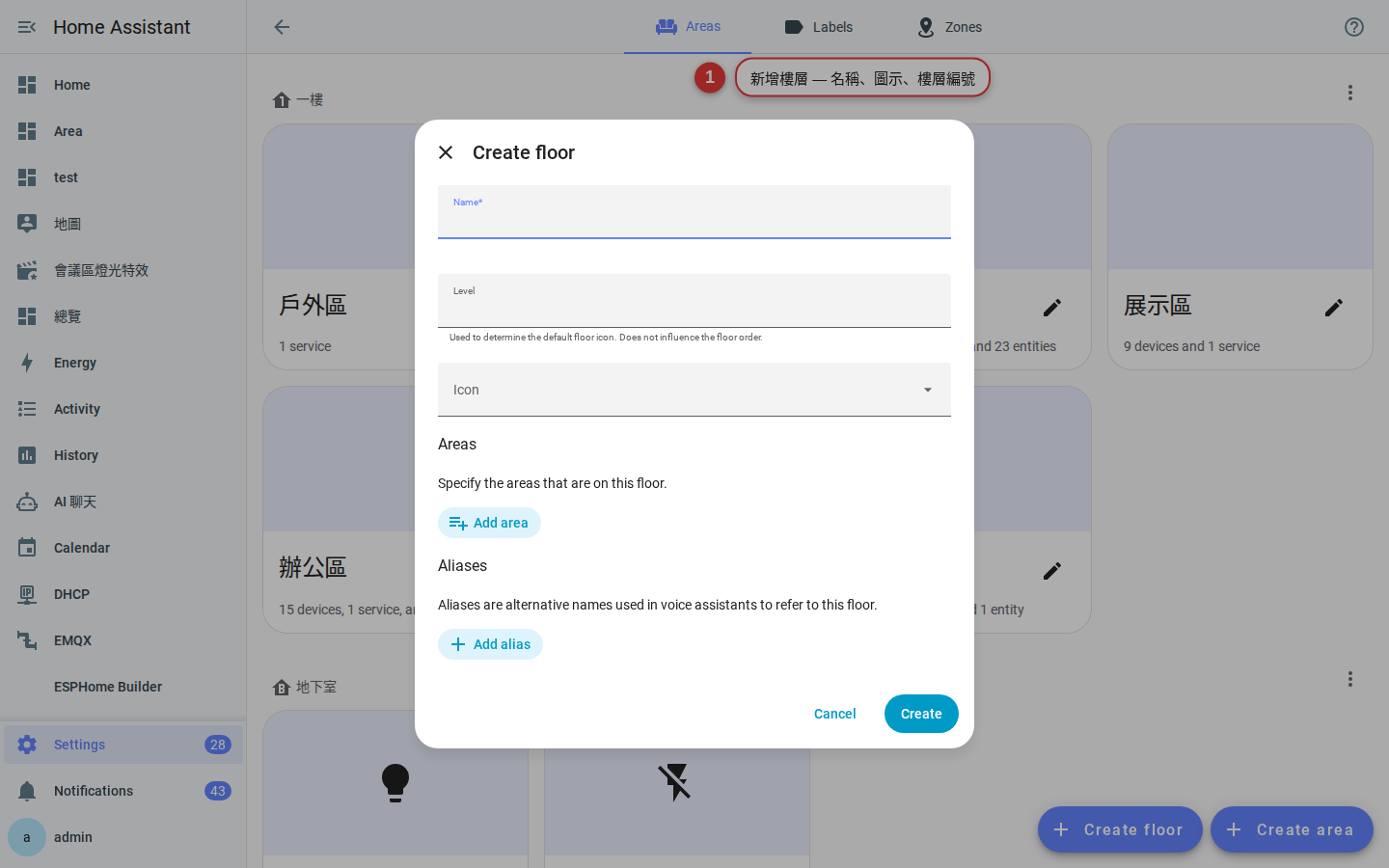1389x868 pixels.
Task: Click the Create area floating button
Action: pyautogui.click(x=1292, y=829)
